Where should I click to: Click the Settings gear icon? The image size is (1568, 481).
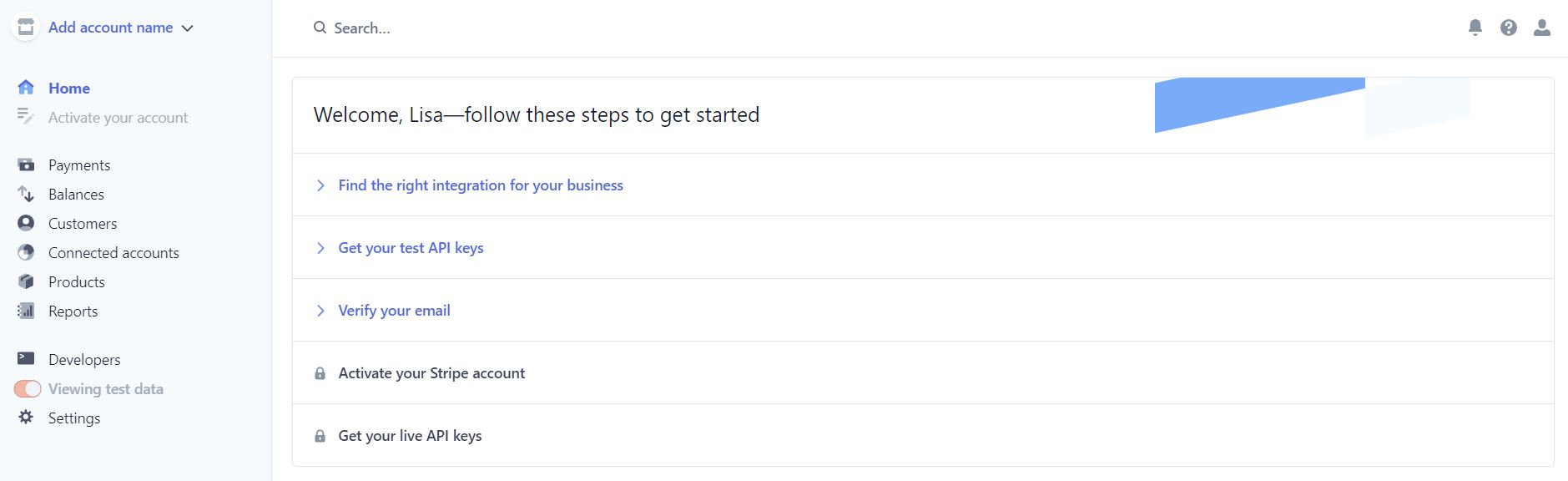coord(26,417)
